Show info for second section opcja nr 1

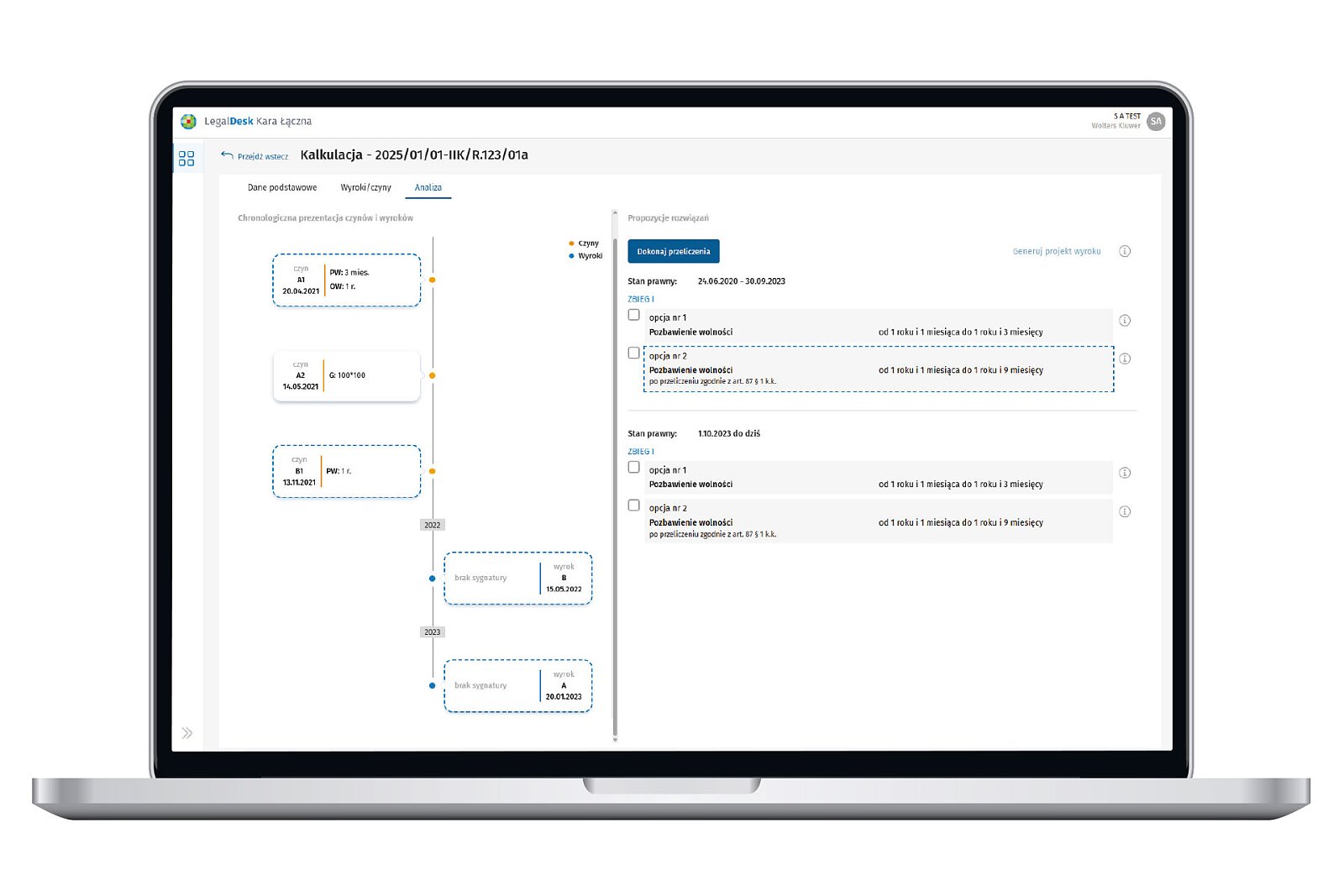point(1125,473)
